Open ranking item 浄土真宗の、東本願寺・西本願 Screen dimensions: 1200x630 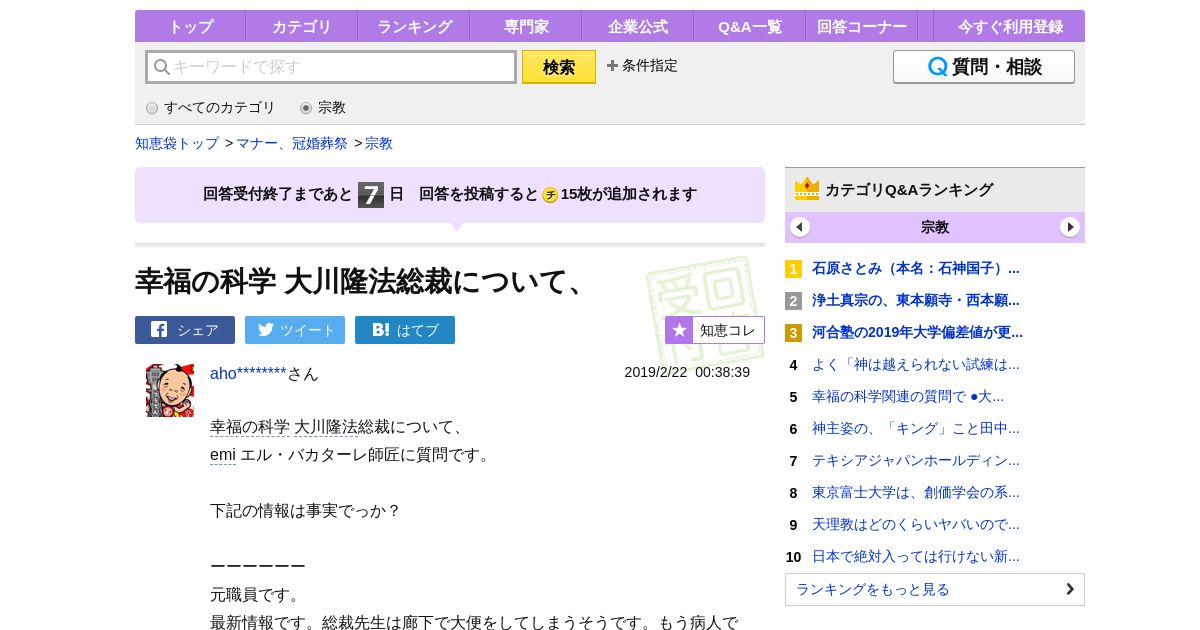click(x=916, y=300)
